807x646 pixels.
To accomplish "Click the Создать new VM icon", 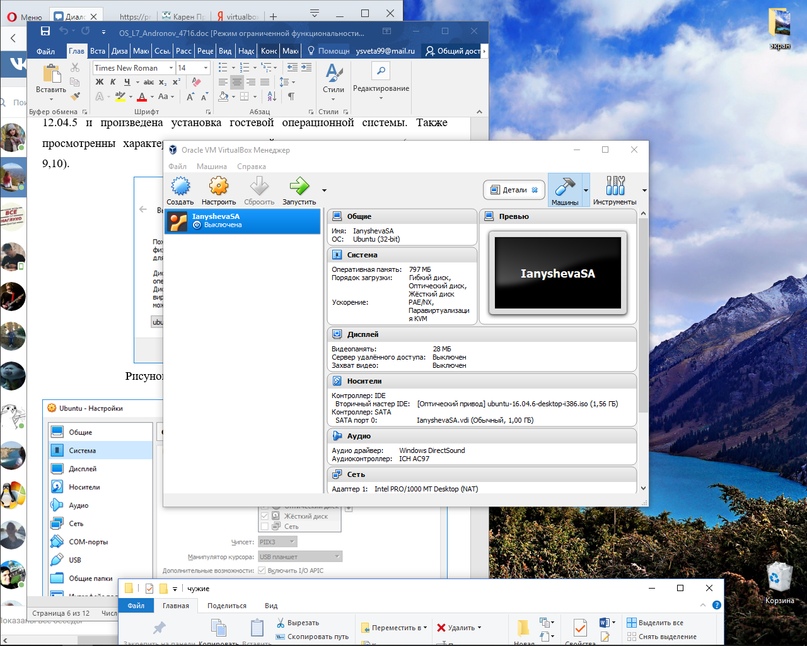I will 180,187.
